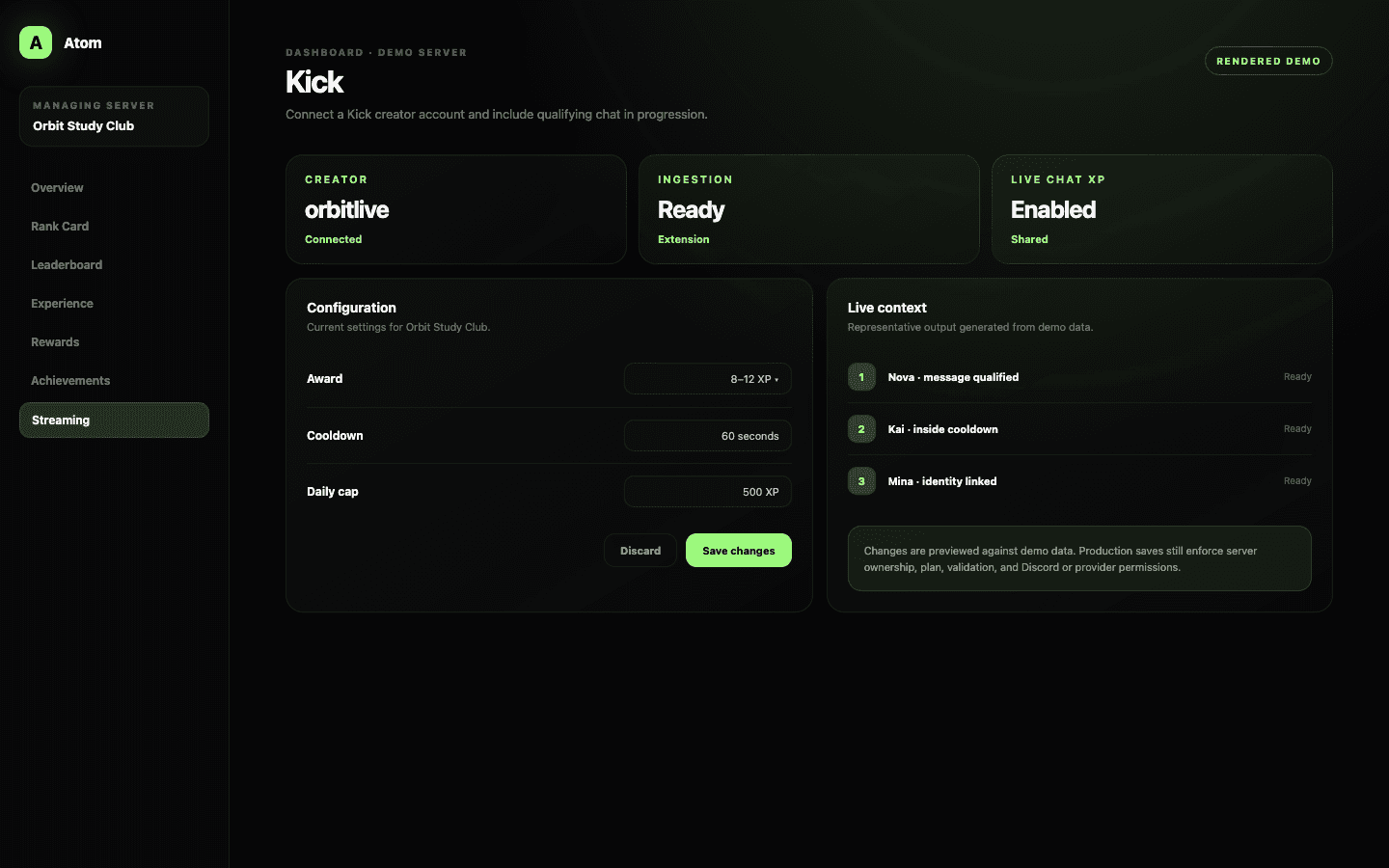
Task: Click Ready status in Mina row
Action: [x=1297, y=481]
